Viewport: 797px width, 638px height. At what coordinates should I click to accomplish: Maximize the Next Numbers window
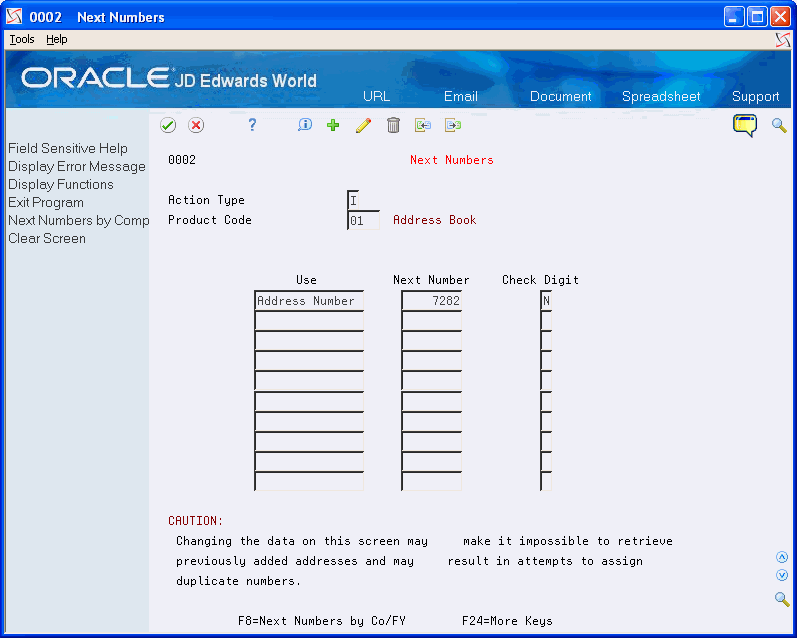756,17
